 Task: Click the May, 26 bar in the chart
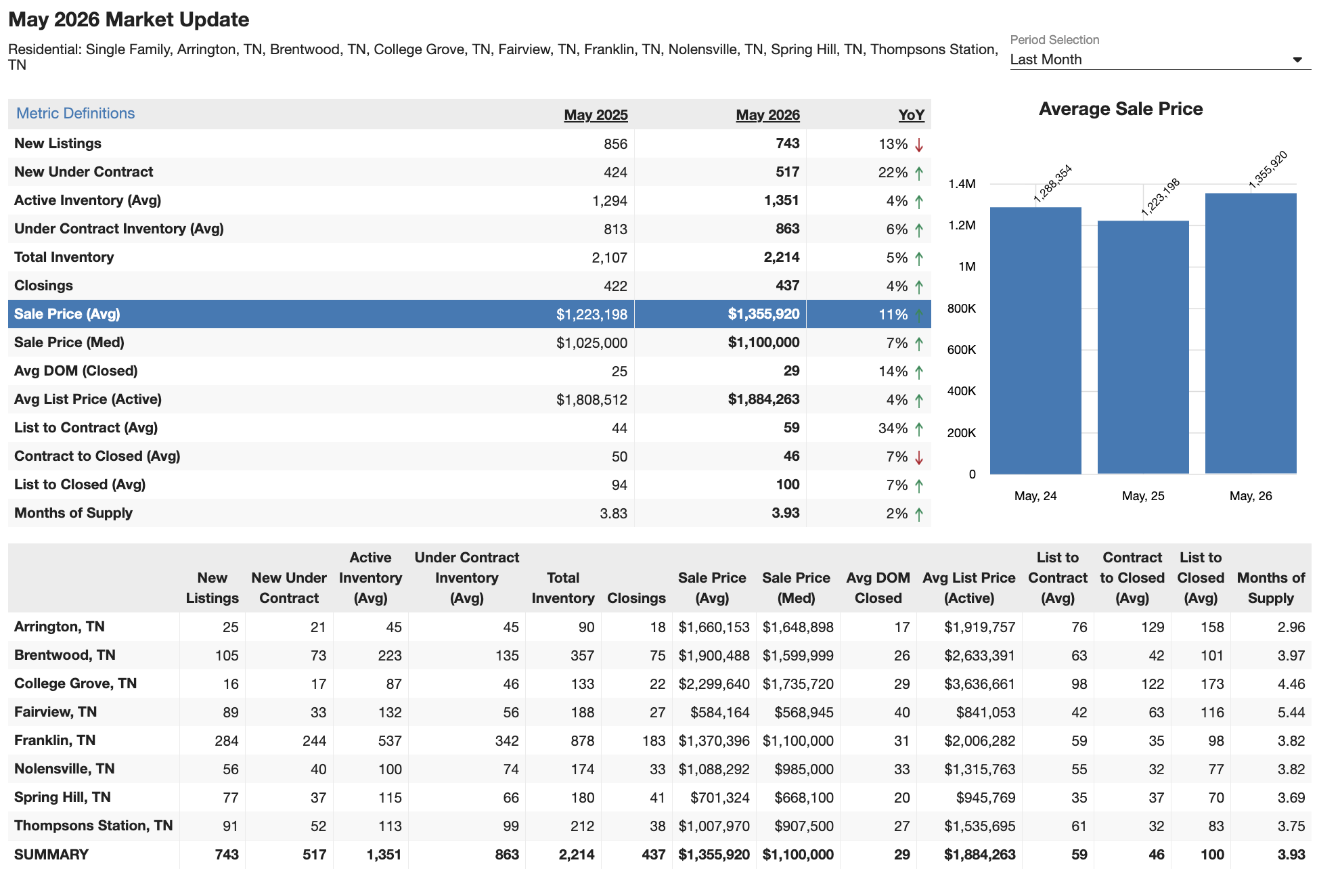click(1251, 334)
